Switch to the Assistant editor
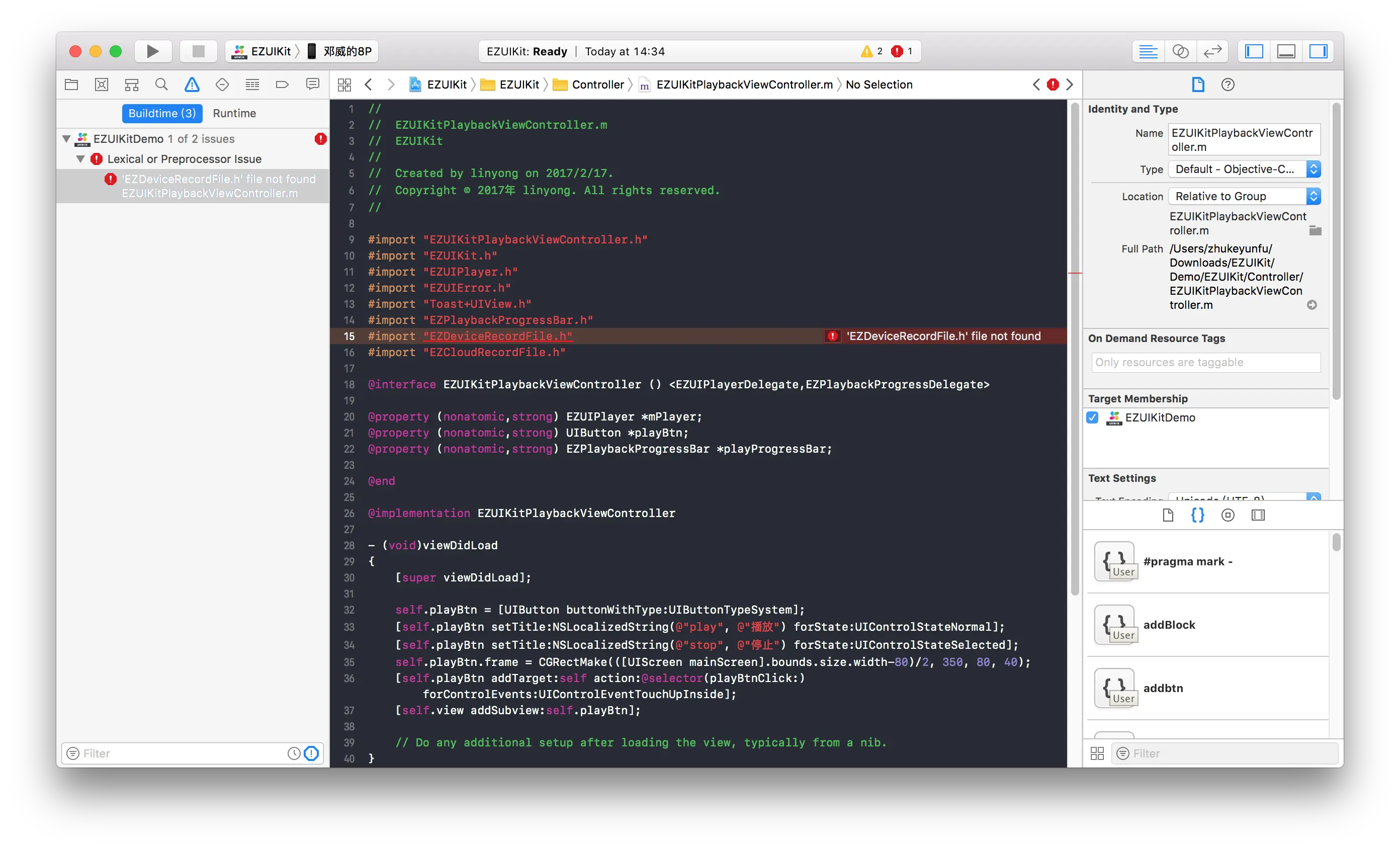1400x848 pixels. (1180, 51)
